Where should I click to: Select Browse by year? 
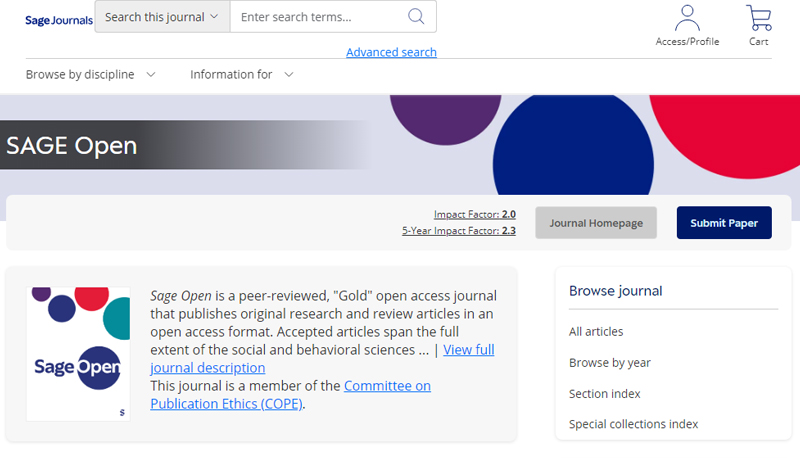(x=610, y=363)
